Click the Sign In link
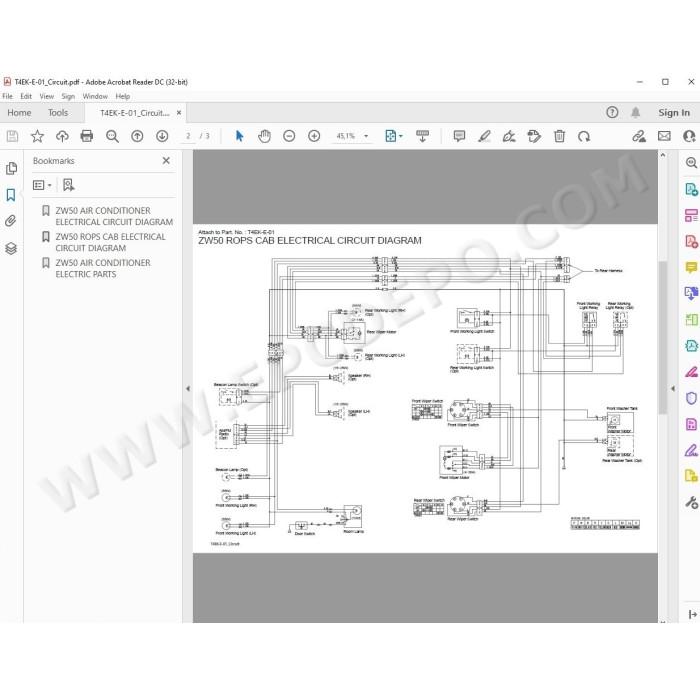 coord(674,113)
